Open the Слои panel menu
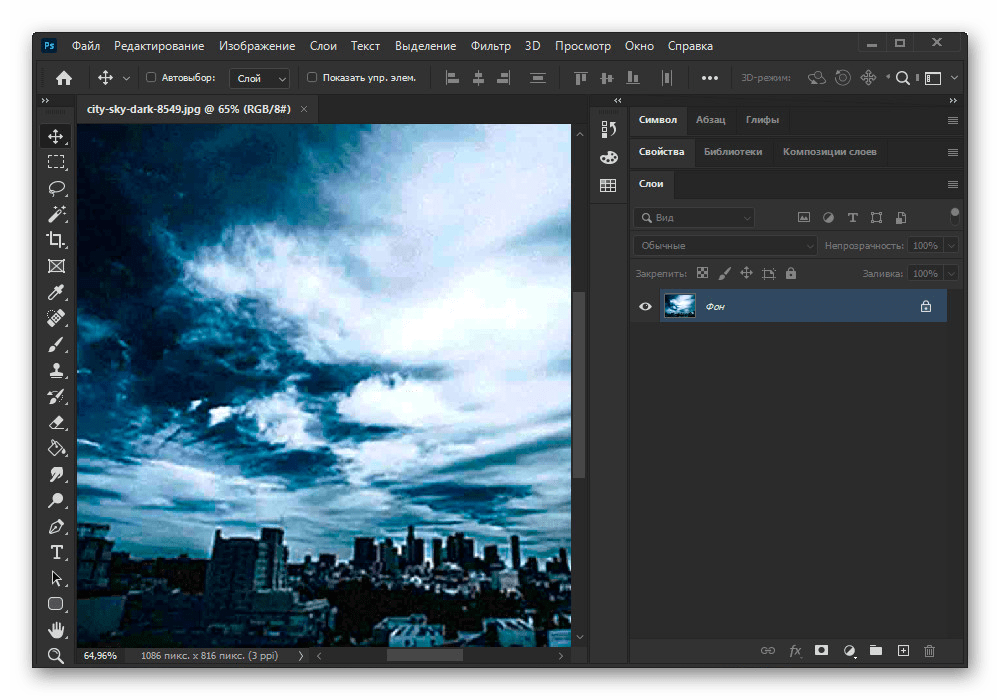The height and width of the screenshot is (700, 1000). [x=953, y=184]
